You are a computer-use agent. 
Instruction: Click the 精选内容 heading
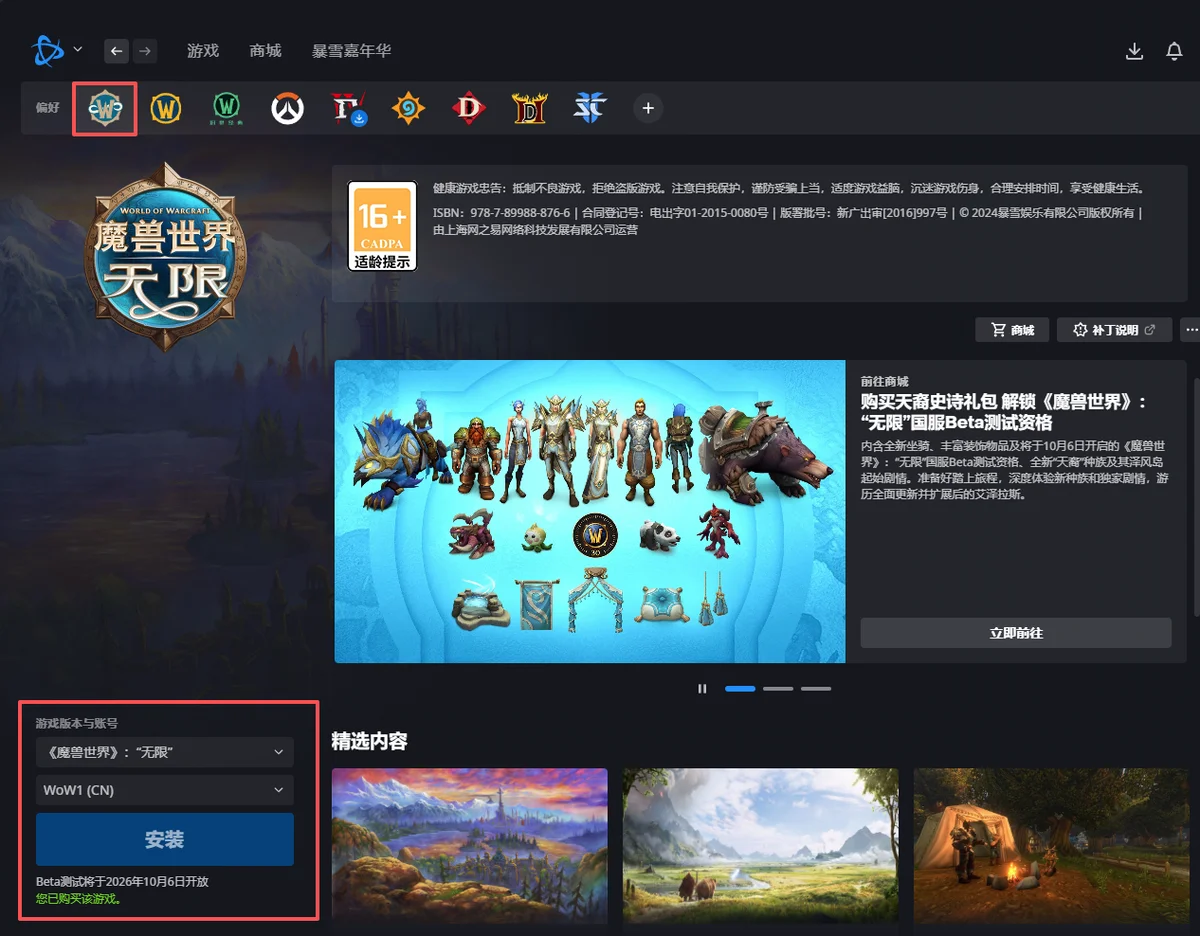pos(369,741)
